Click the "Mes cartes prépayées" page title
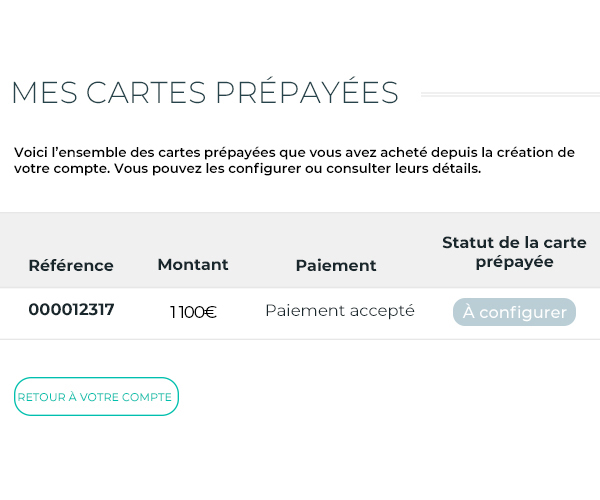600x500 pixels. pyautogui.click(x=205, y=93)
